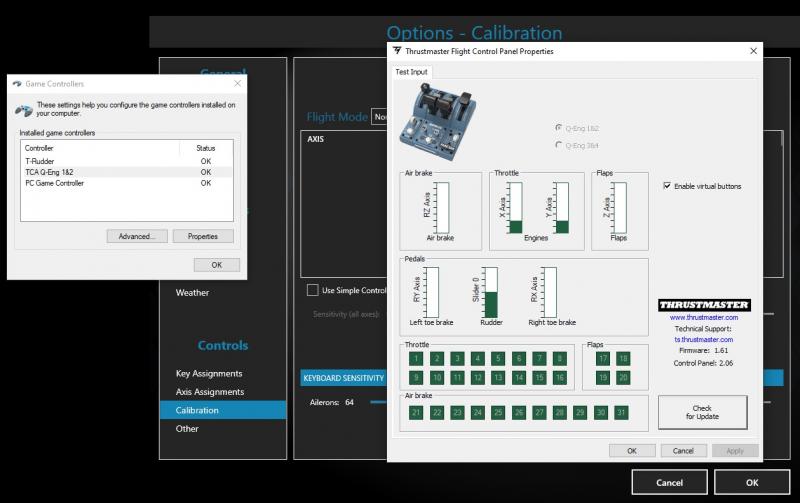Click the throttle quadrant device image
Image resolution: width=800 pixels, height=503 pixels.
[437, 121]
